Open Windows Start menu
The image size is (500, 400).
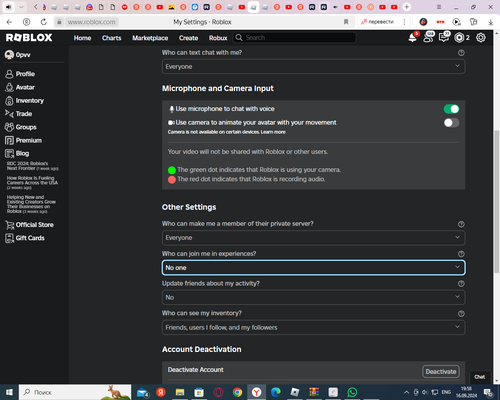pos(9,392)
